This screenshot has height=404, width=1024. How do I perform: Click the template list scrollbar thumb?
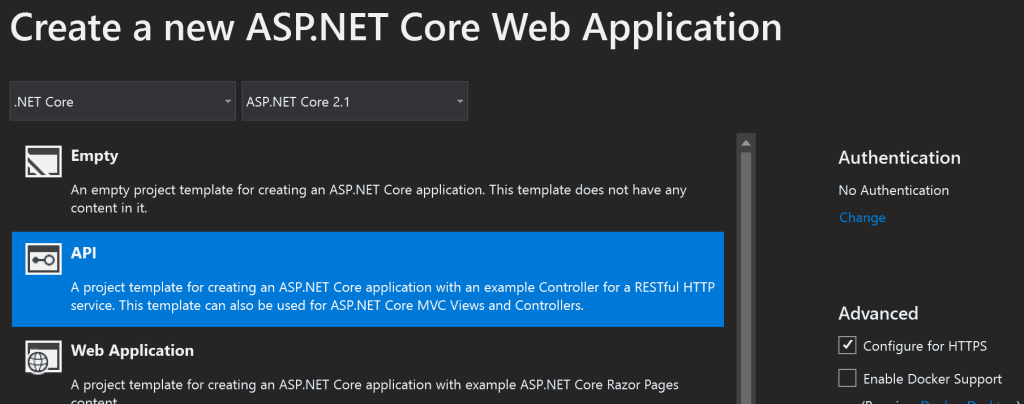[x=746, y=277]
